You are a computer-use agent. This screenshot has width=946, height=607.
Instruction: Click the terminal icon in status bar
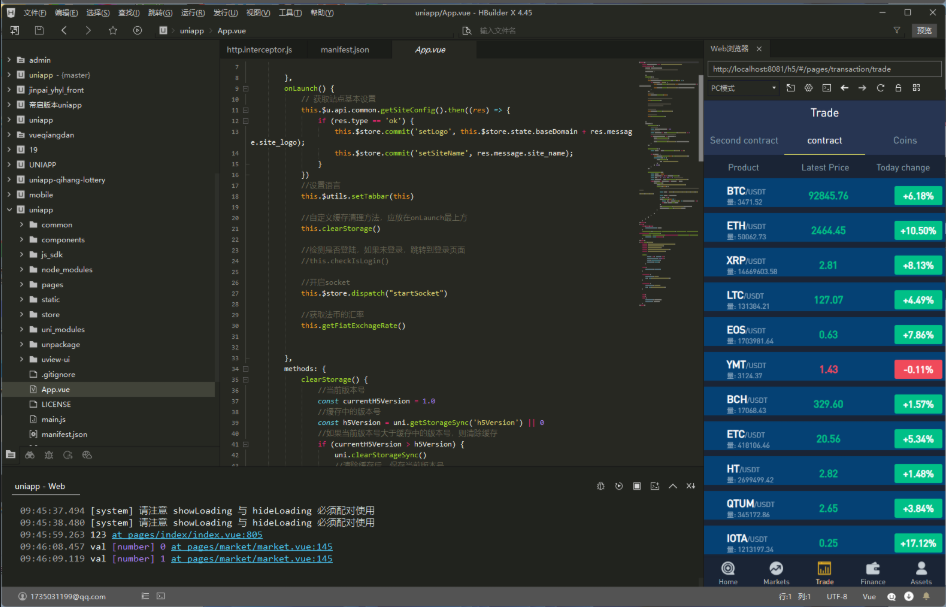160,596
